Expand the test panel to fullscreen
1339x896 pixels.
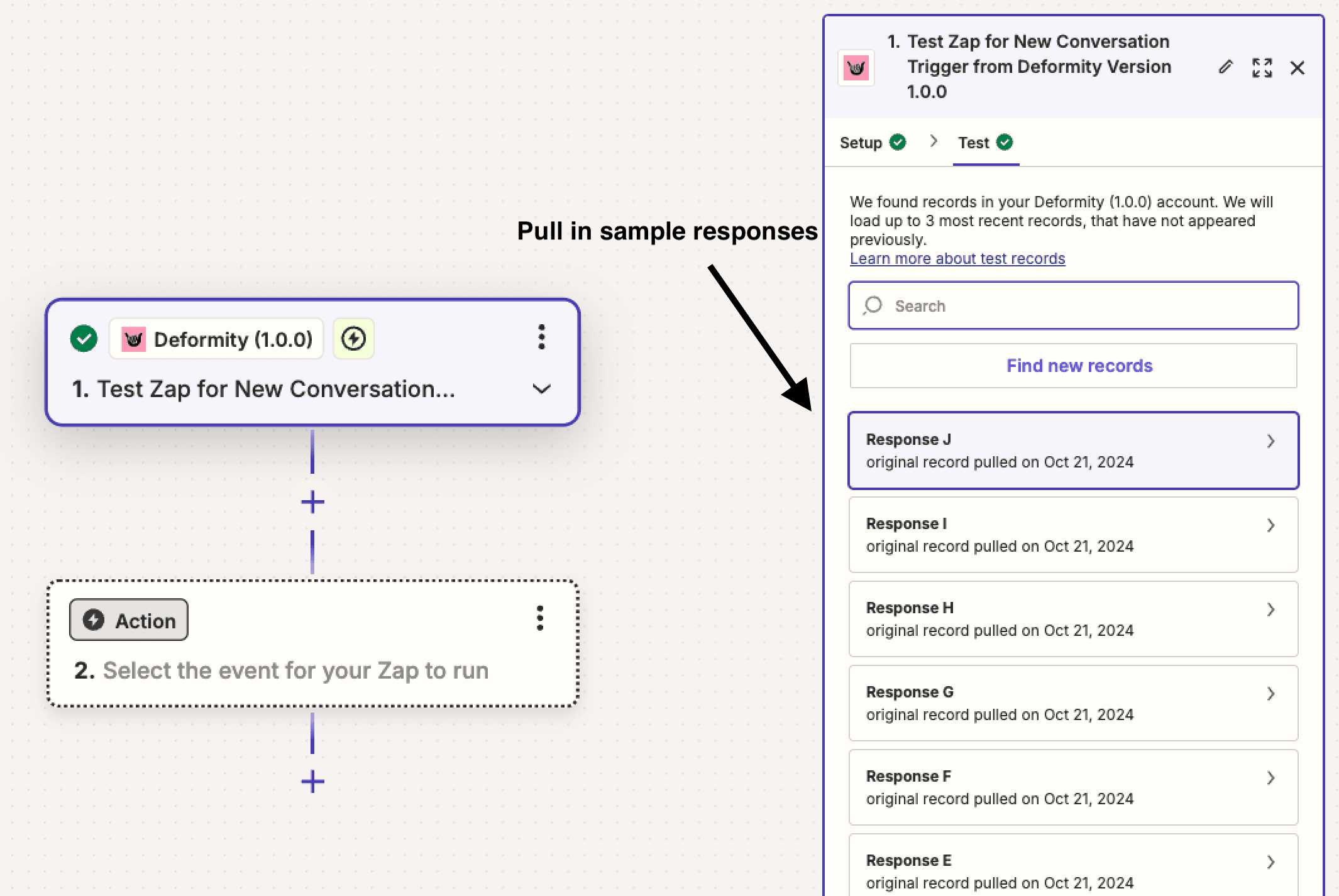pyautogui.click(x=1262, y=67)
